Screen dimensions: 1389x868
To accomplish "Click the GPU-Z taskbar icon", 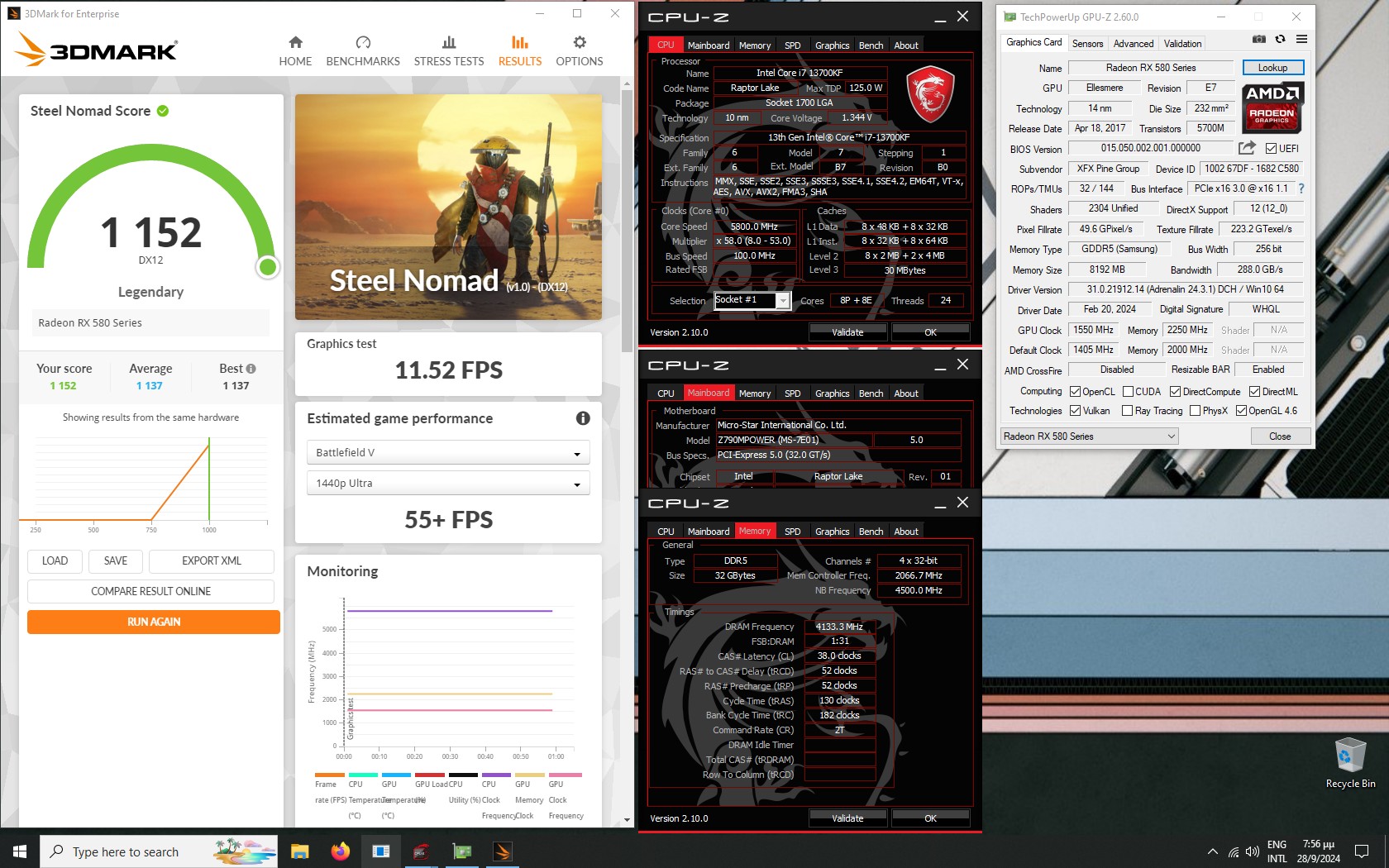I will click(x=461, y=851).
